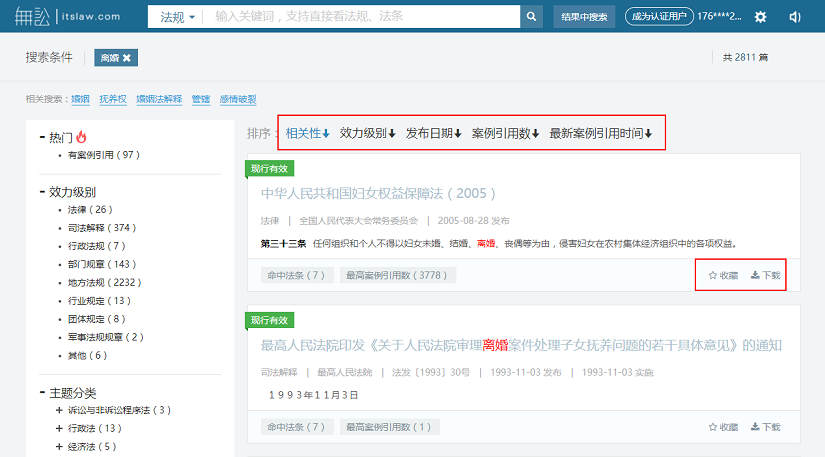
Task: Sort results by 案例引用数
Action: (x=505, y=133)
